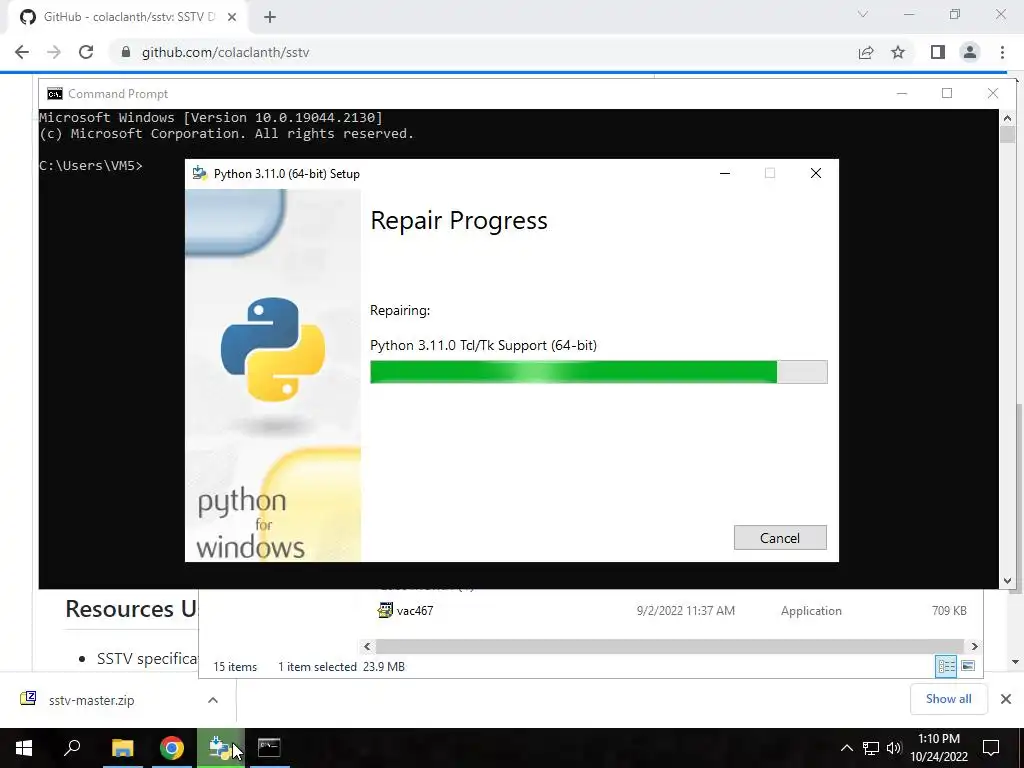Maximize the Command Prompt window

coord(947,93)
